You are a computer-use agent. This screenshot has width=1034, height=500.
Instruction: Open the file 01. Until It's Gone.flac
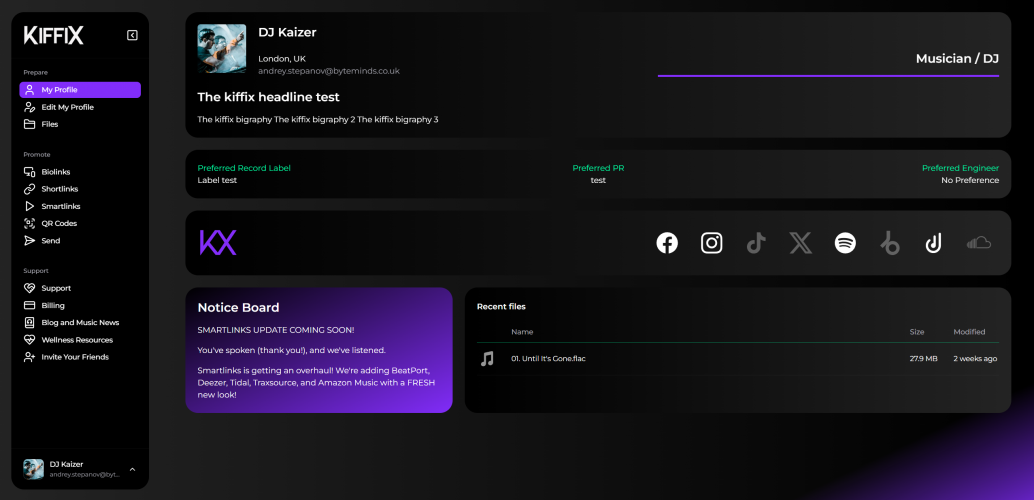point(548,359)
